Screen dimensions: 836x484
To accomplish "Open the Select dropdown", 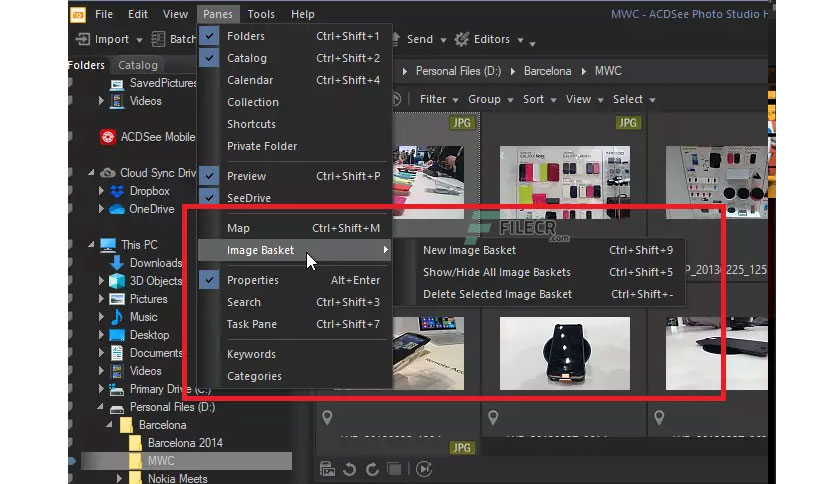I will point(633,100).
